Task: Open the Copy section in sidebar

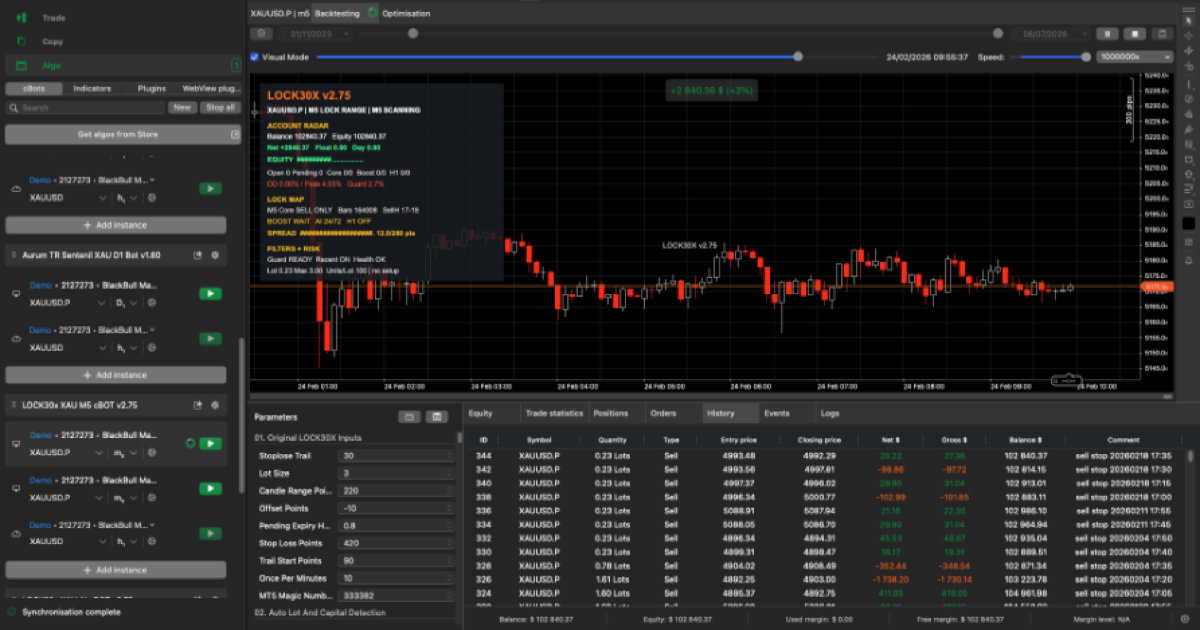Action: pyautogui.click(x=52, y=42)
